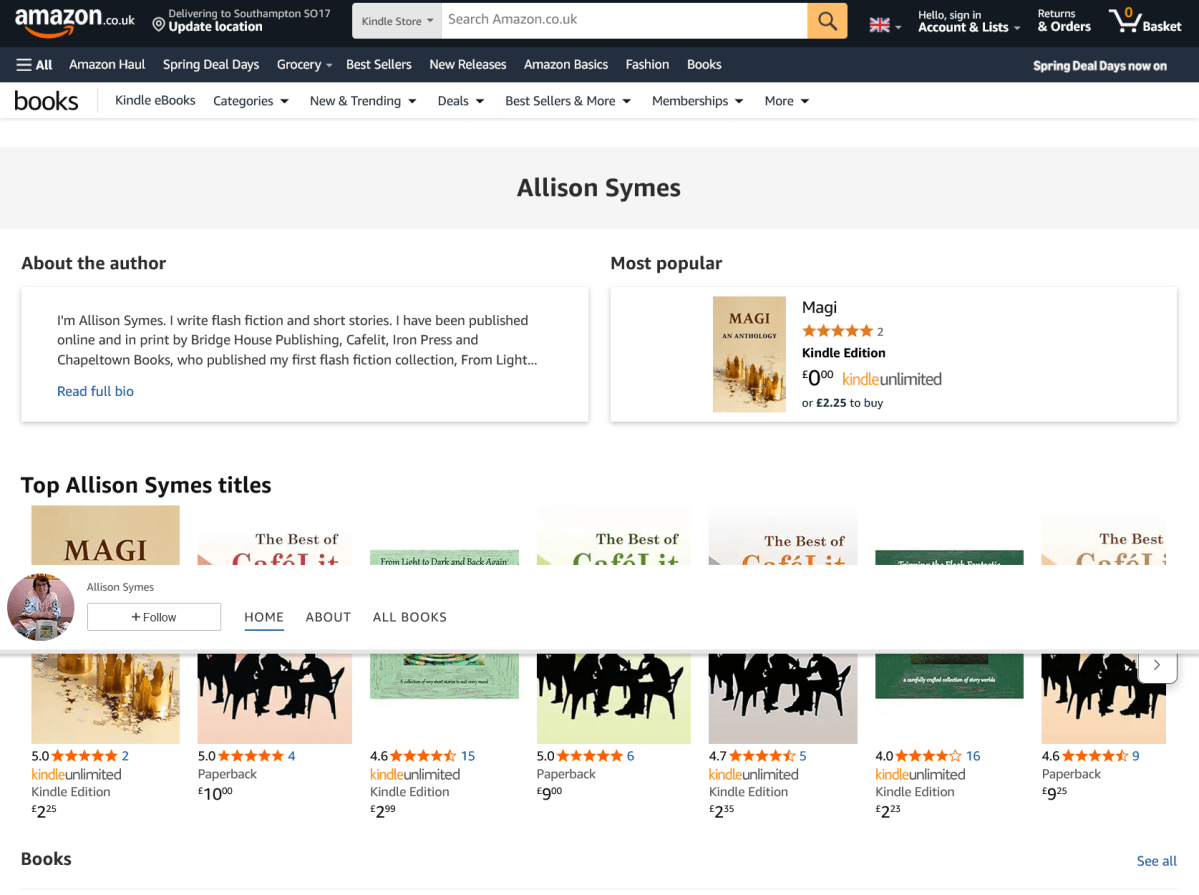Click the Read full bio link

click(95, 391)
